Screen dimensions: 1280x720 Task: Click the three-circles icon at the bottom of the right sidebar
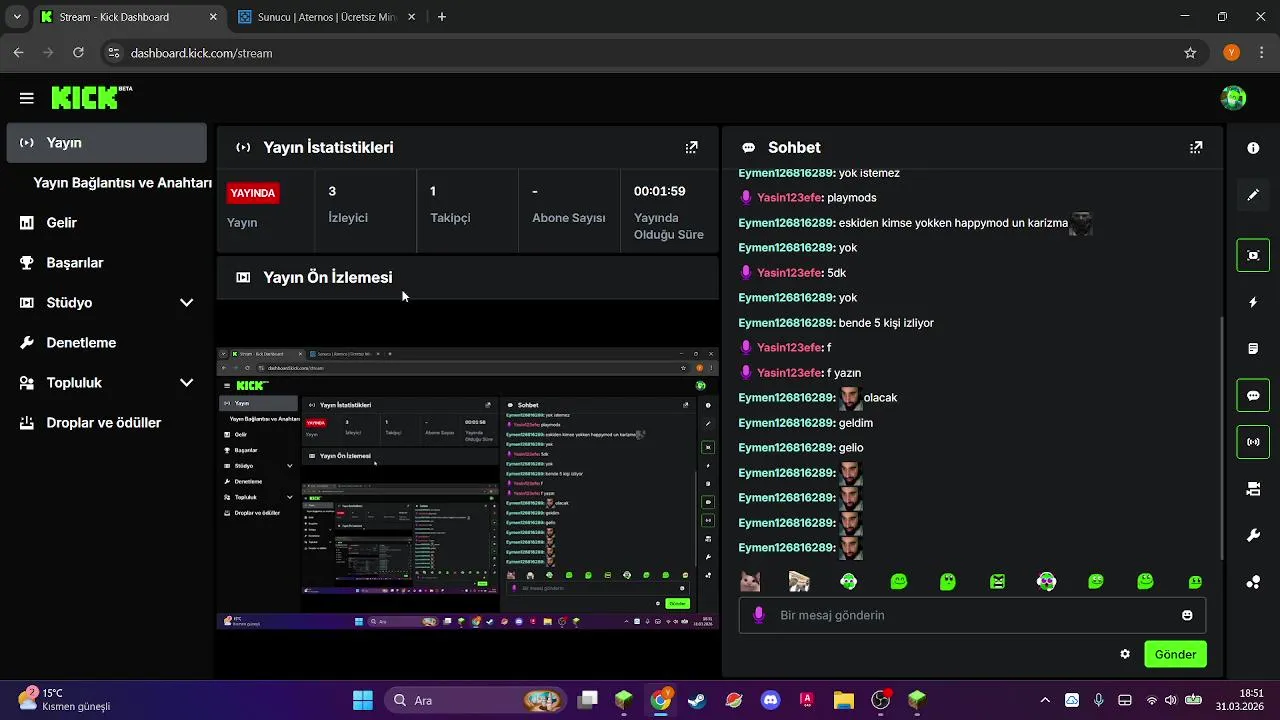(1253, 582)
